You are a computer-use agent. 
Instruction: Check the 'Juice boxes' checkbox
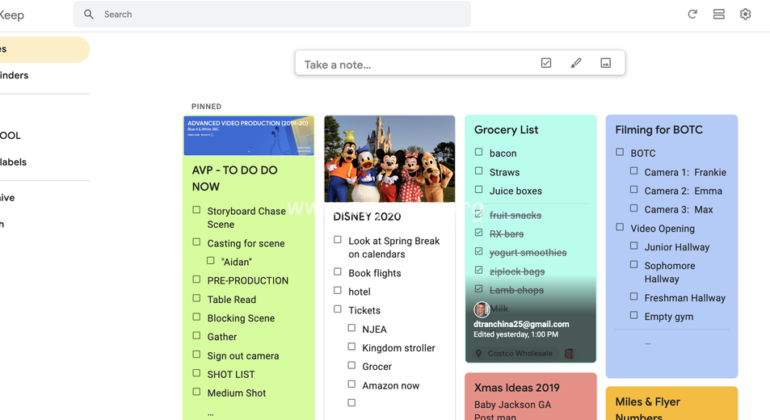point(479,190)
